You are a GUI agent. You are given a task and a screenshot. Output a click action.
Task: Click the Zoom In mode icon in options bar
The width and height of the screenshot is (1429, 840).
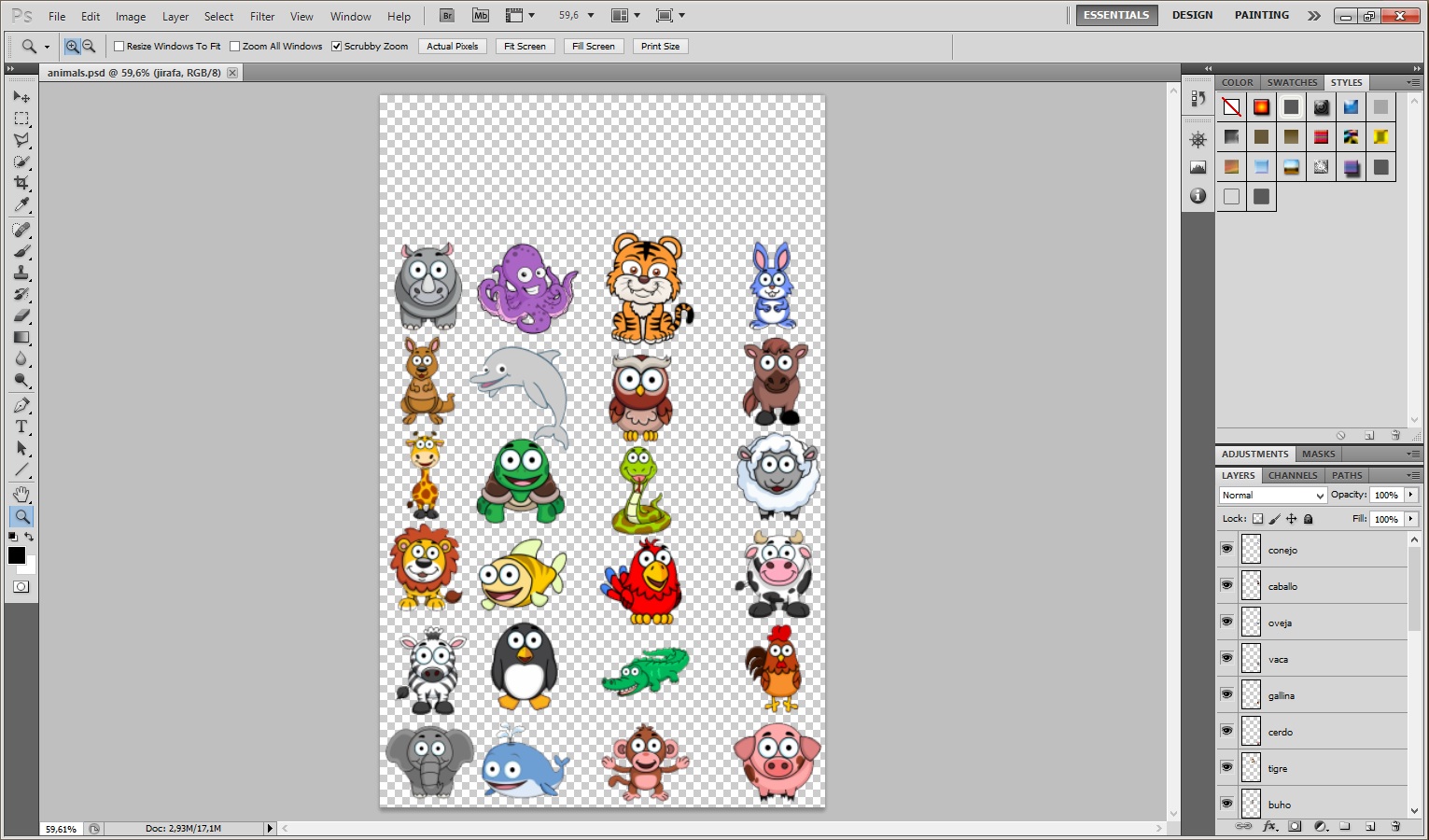[72, 46]
